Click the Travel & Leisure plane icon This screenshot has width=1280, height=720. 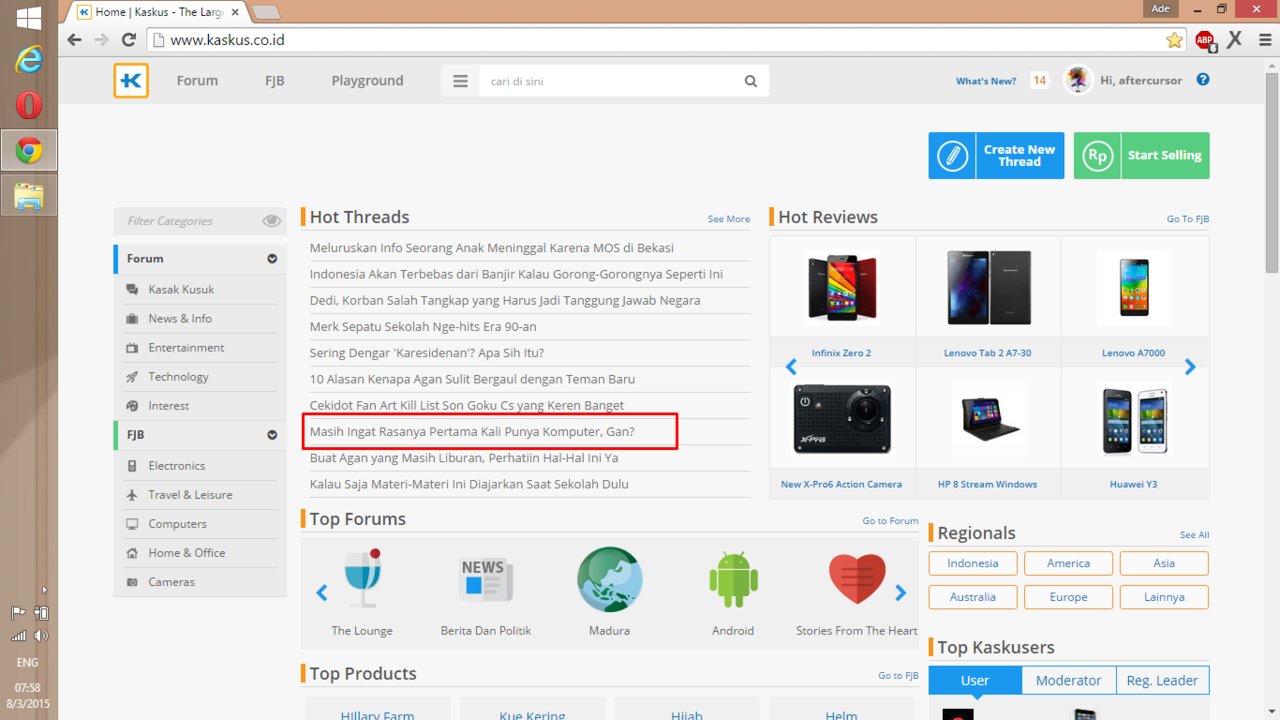(132, 495)
